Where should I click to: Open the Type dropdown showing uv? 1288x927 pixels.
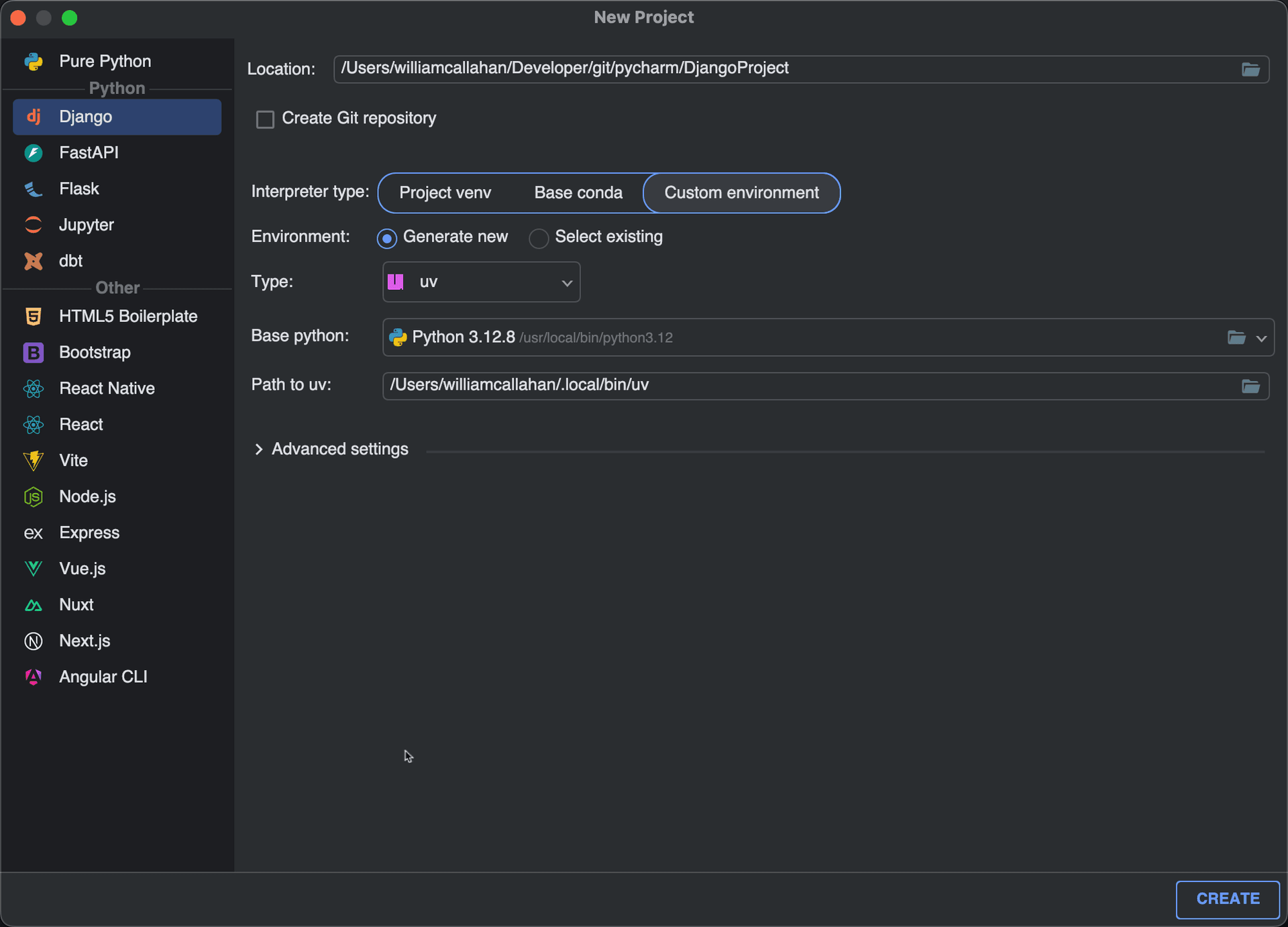click(x=480, y=282)
